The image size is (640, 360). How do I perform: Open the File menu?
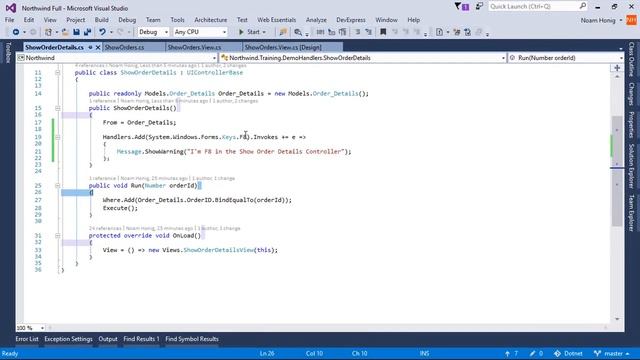click(9, 20)
